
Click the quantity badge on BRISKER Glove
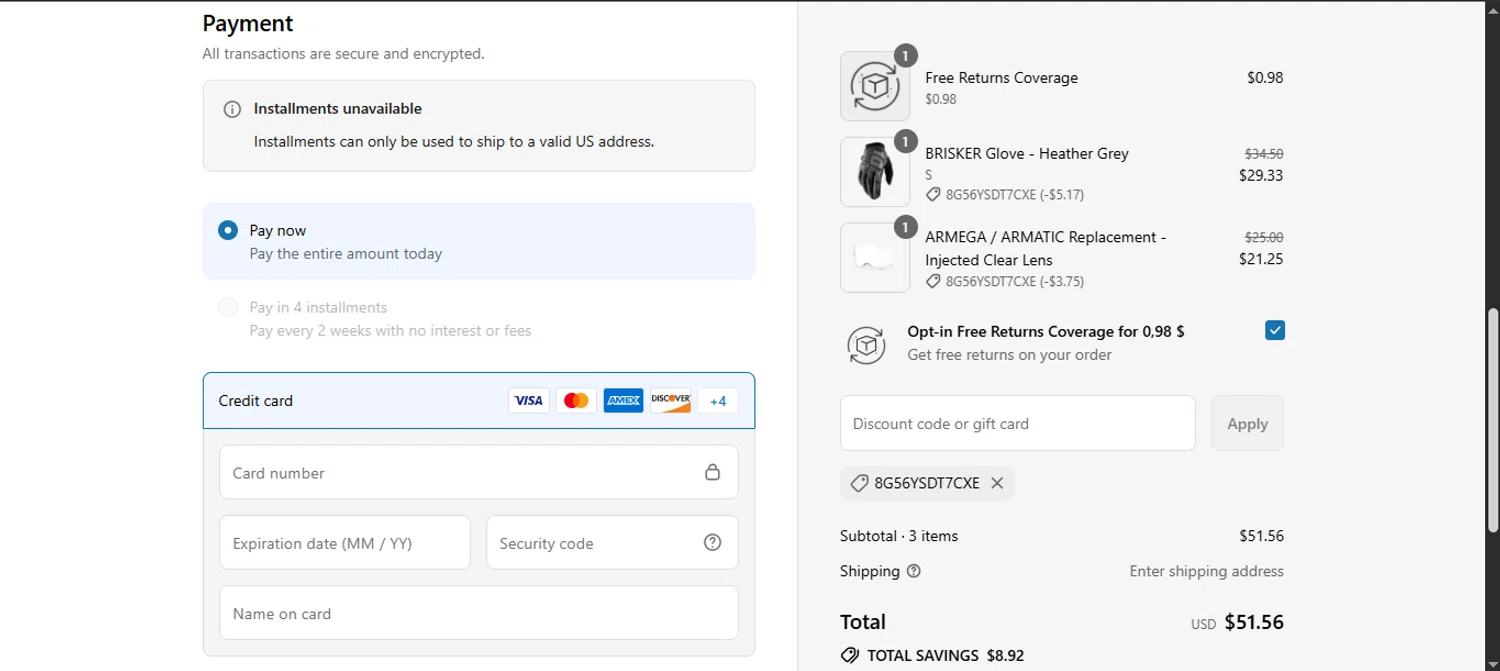point(905,142)
